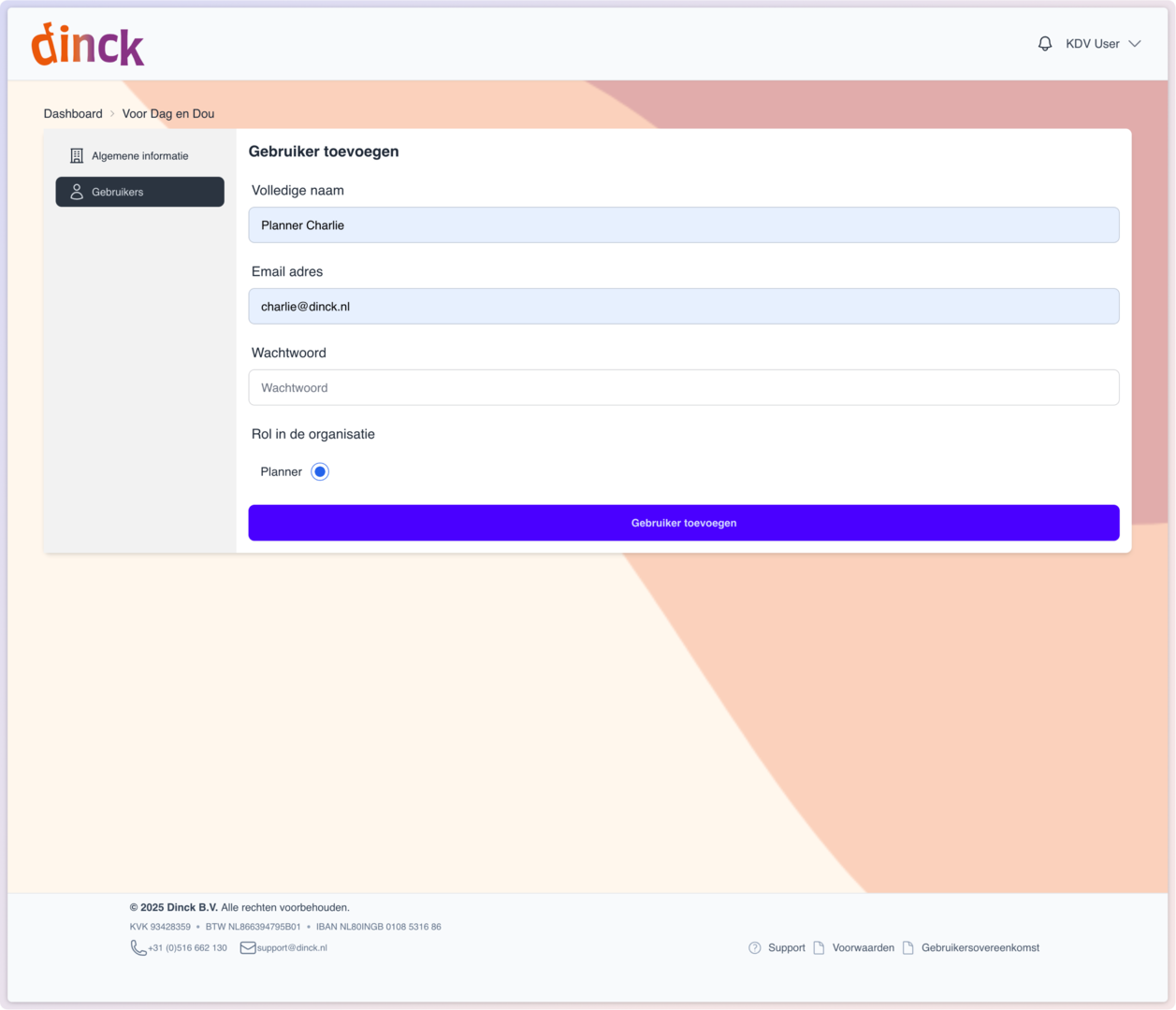This screenshot has height=1010, width=1176.
Task: Open Algemene informatie section
Action: pos(139,156)
